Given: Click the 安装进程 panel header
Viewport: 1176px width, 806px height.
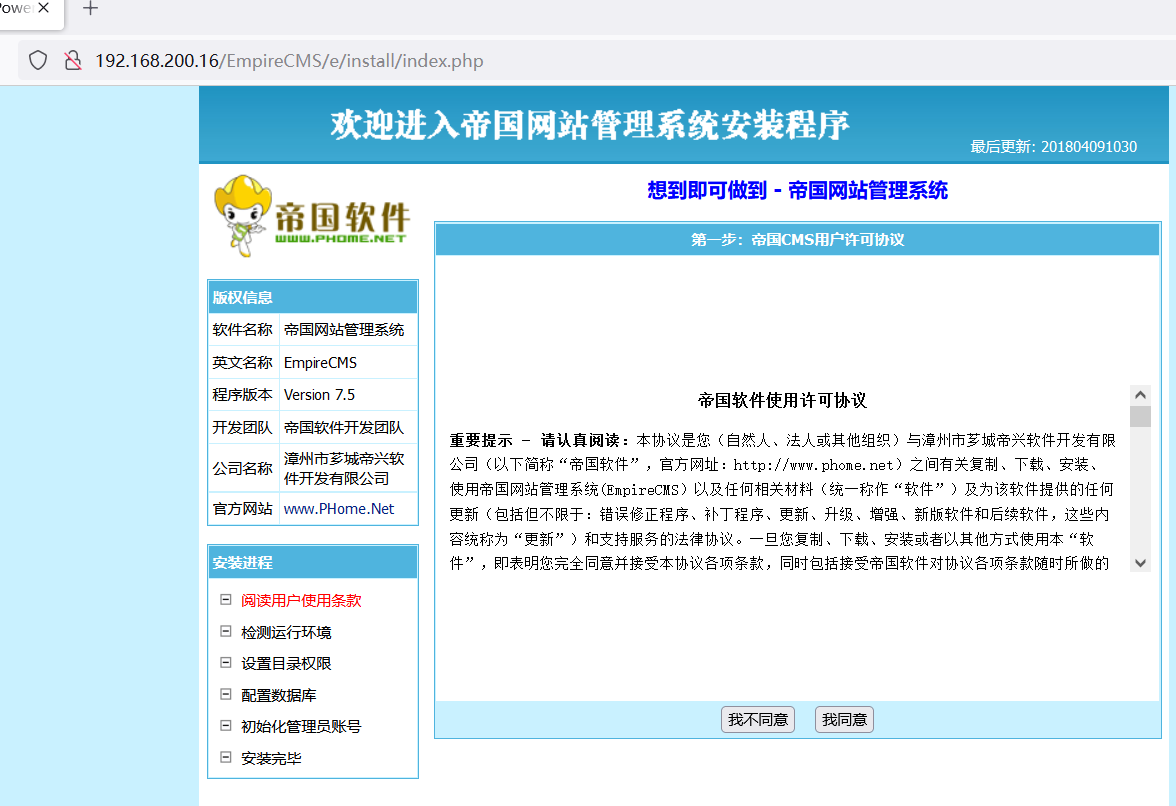Looking at the screenshot, I should pos(313,562).
